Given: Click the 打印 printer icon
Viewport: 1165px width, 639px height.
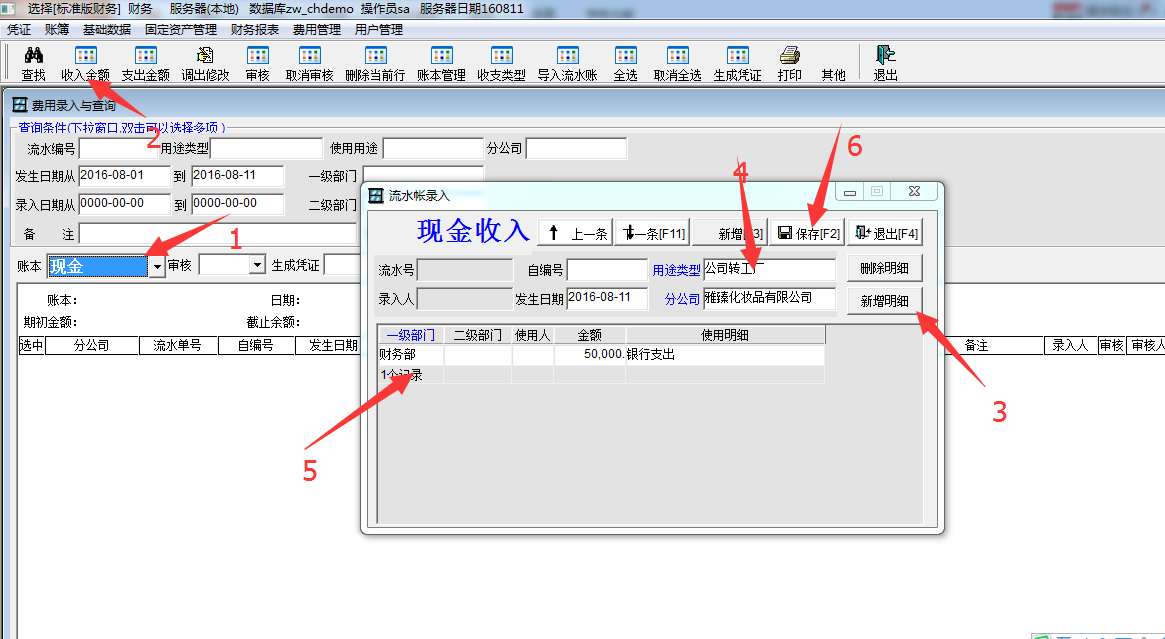Looking at the screenshot, I should (x=789, y=56).
